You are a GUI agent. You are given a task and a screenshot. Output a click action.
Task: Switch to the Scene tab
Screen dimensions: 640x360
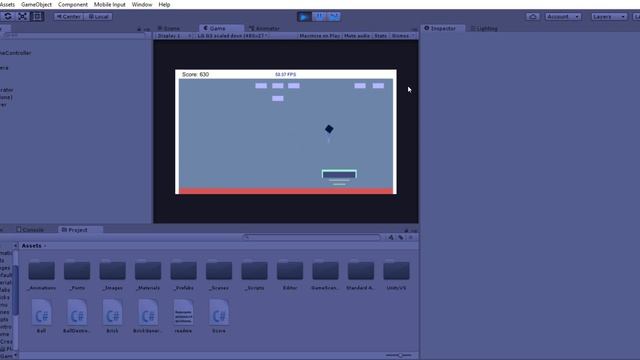click(169, 28)
